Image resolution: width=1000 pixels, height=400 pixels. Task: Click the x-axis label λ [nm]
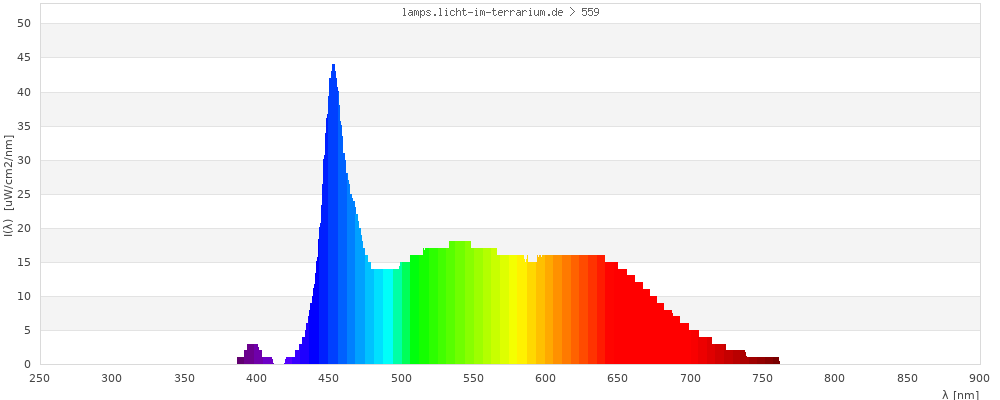click(961, 395)
